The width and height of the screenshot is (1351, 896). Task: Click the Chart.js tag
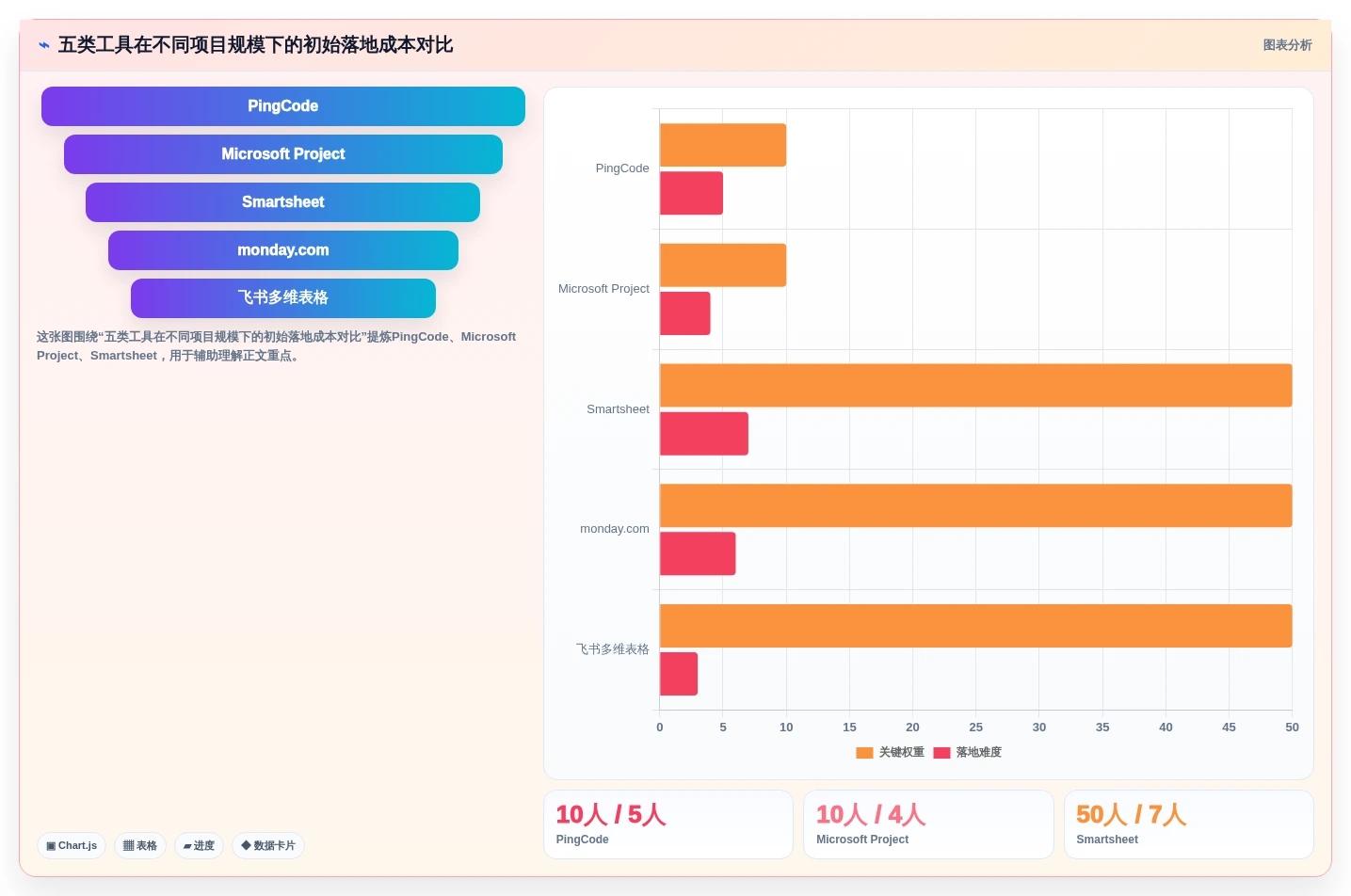click(x=72, y=845)
